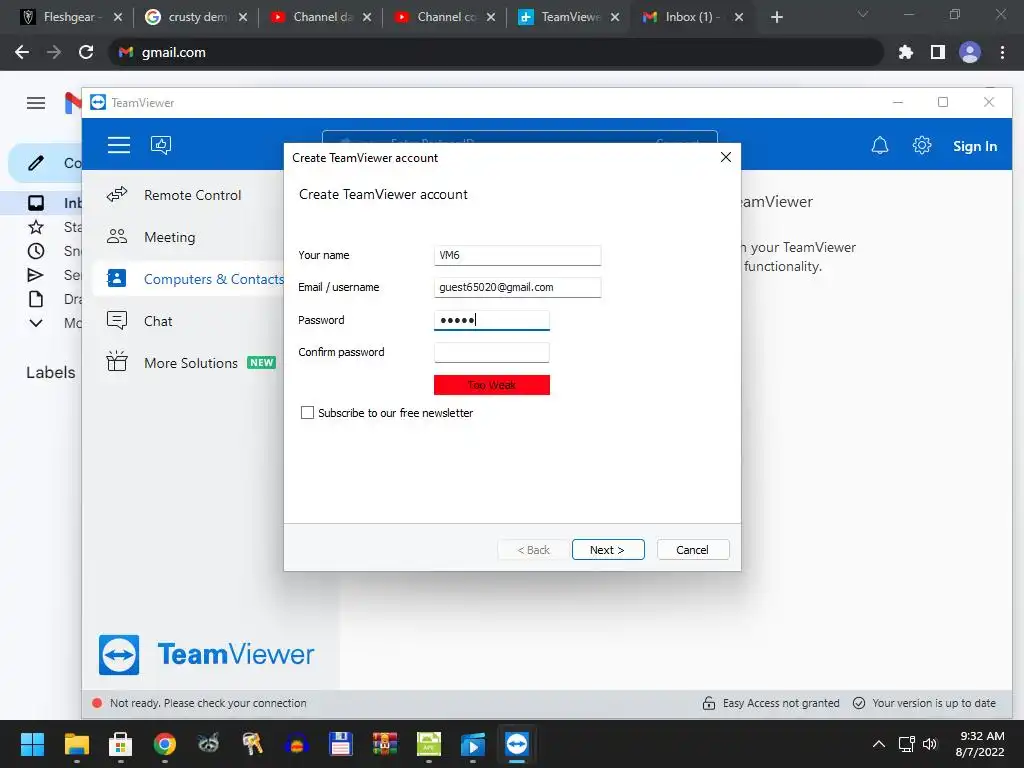
Task: Click the Your name input field
Action: pyautogui.click(x=517, y=255)
